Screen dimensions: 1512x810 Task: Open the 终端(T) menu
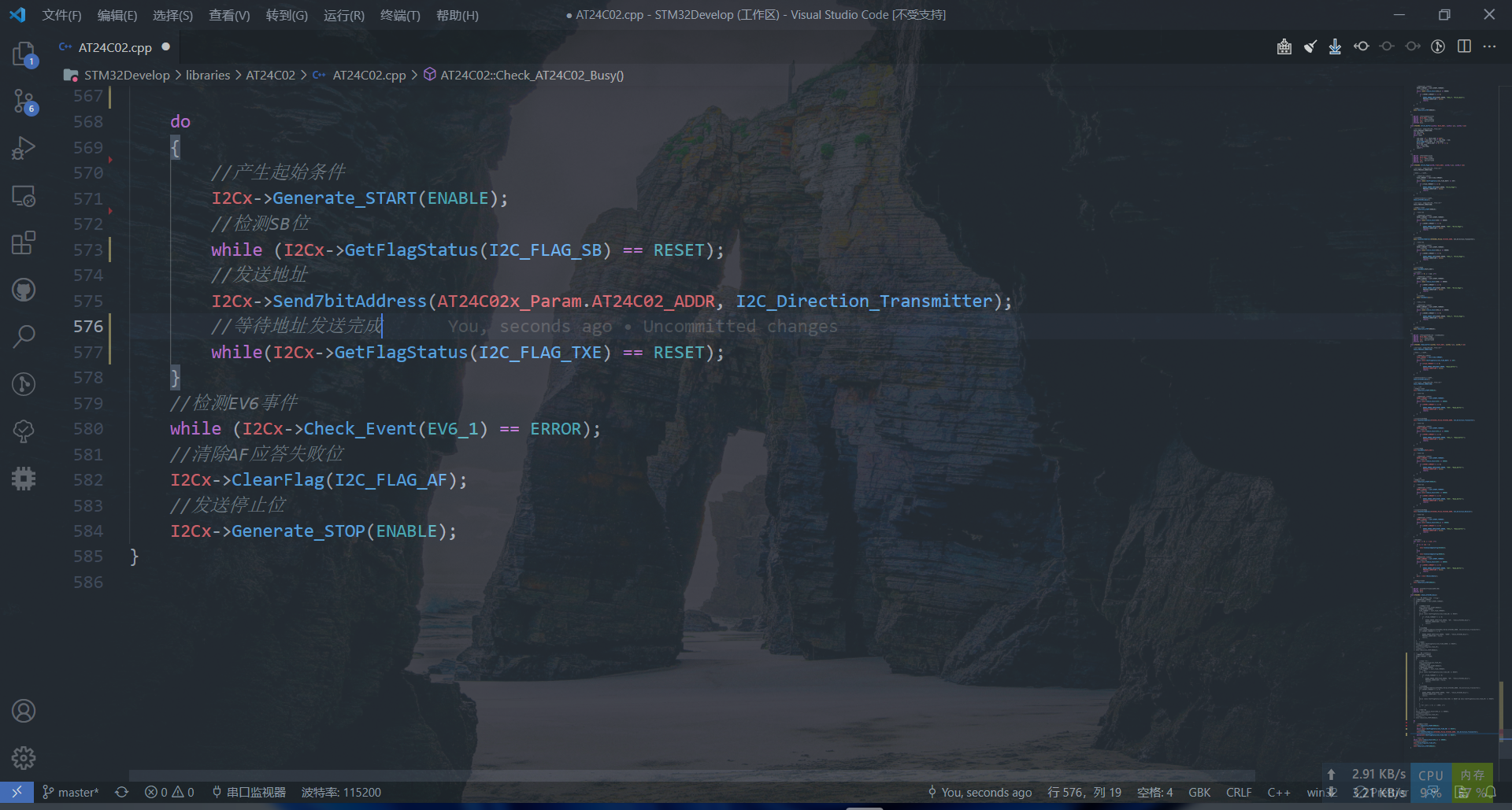pyautogui.click(x=400, y=15)
